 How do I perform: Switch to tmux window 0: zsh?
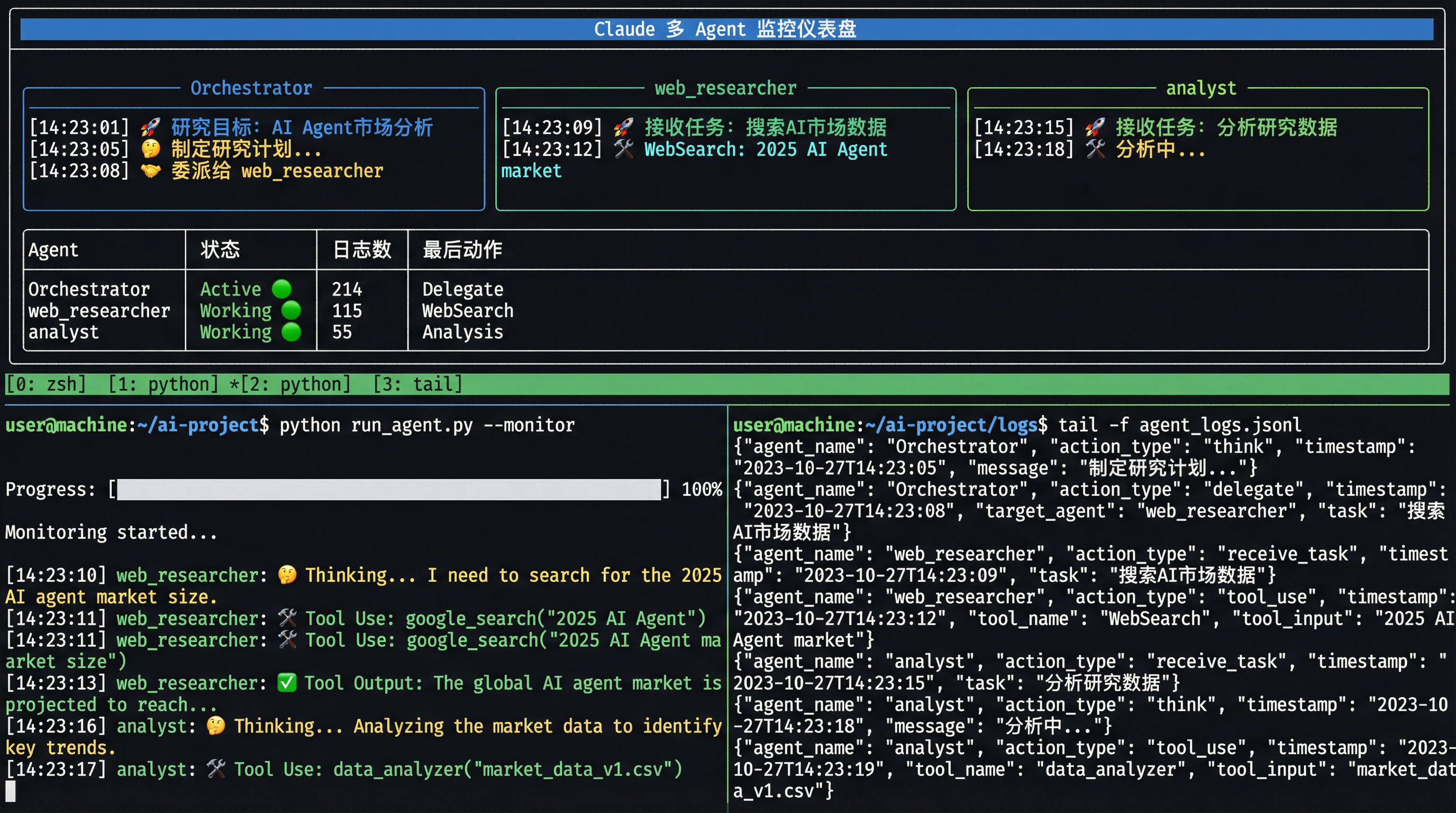click(x=46, y=384)
